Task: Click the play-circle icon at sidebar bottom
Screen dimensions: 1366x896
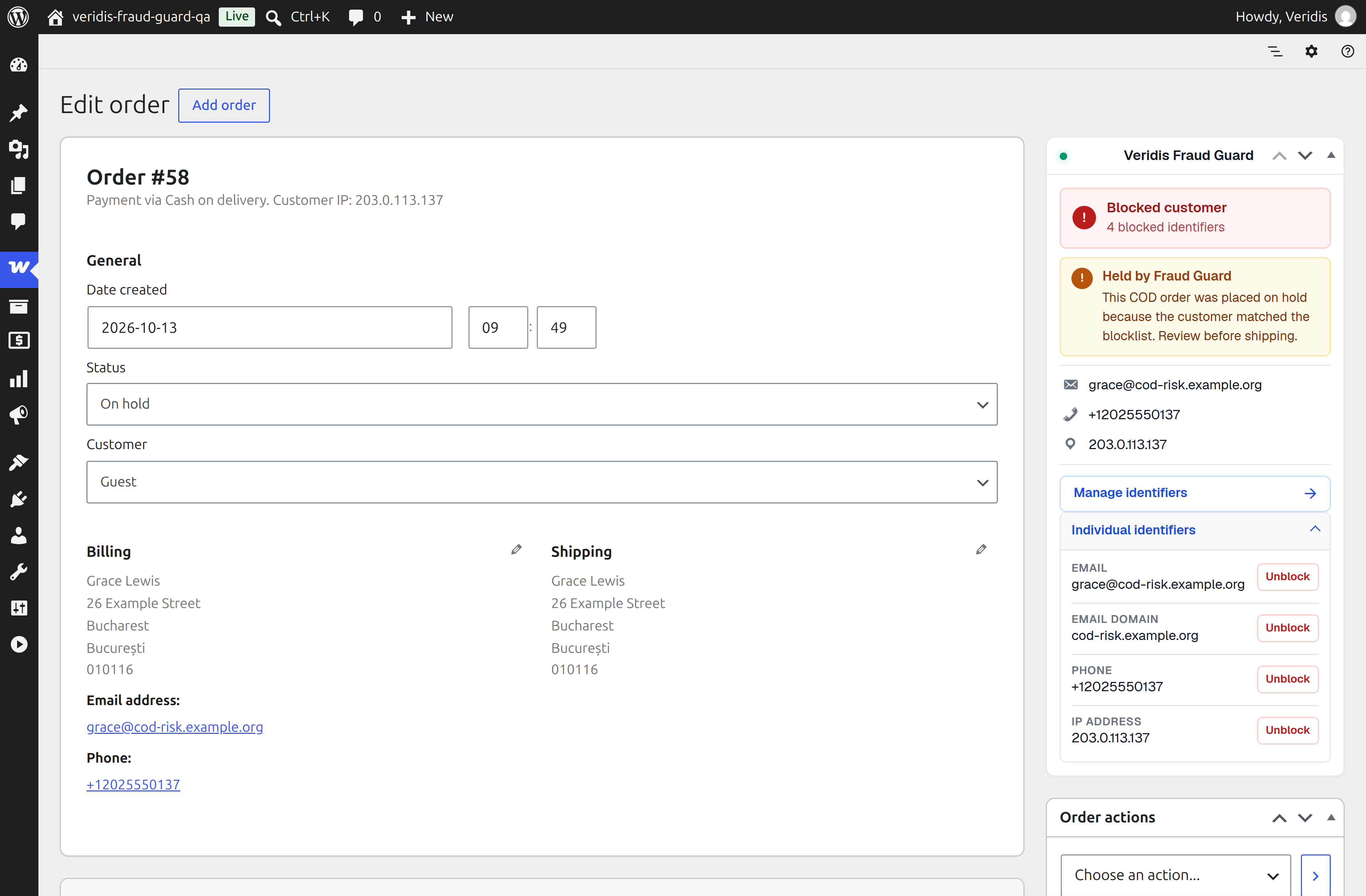Action: [x=18, y=645]
